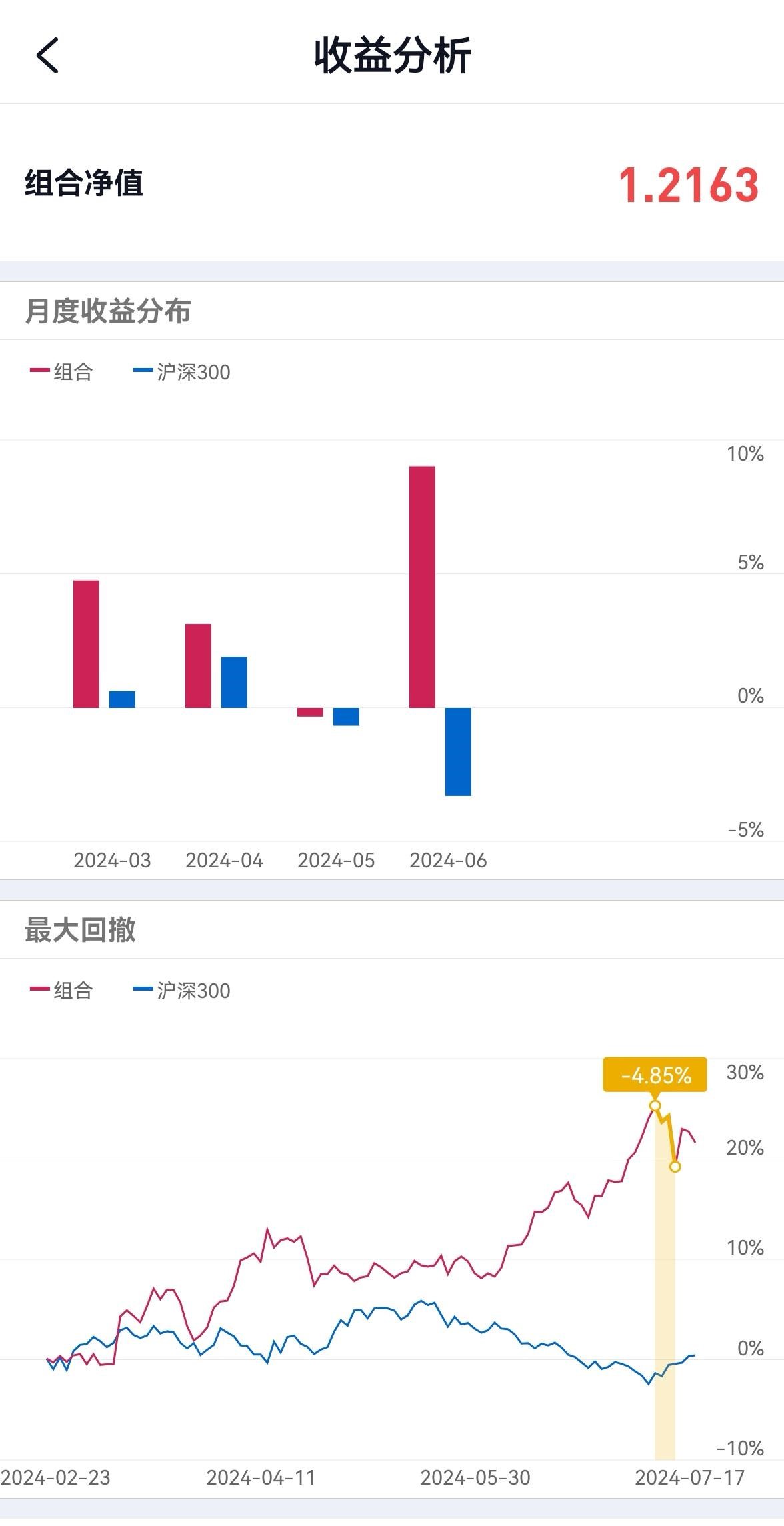Tap the 最大回撤 section header

pos(81,930)
